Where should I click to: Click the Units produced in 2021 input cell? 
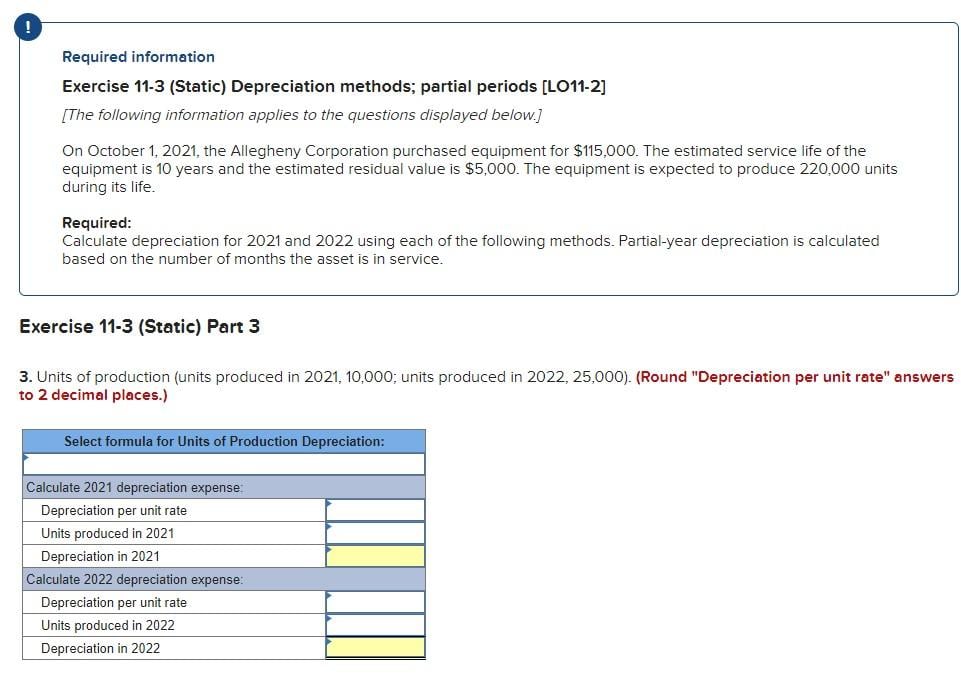pyautogui.click(x=375, y=533)
